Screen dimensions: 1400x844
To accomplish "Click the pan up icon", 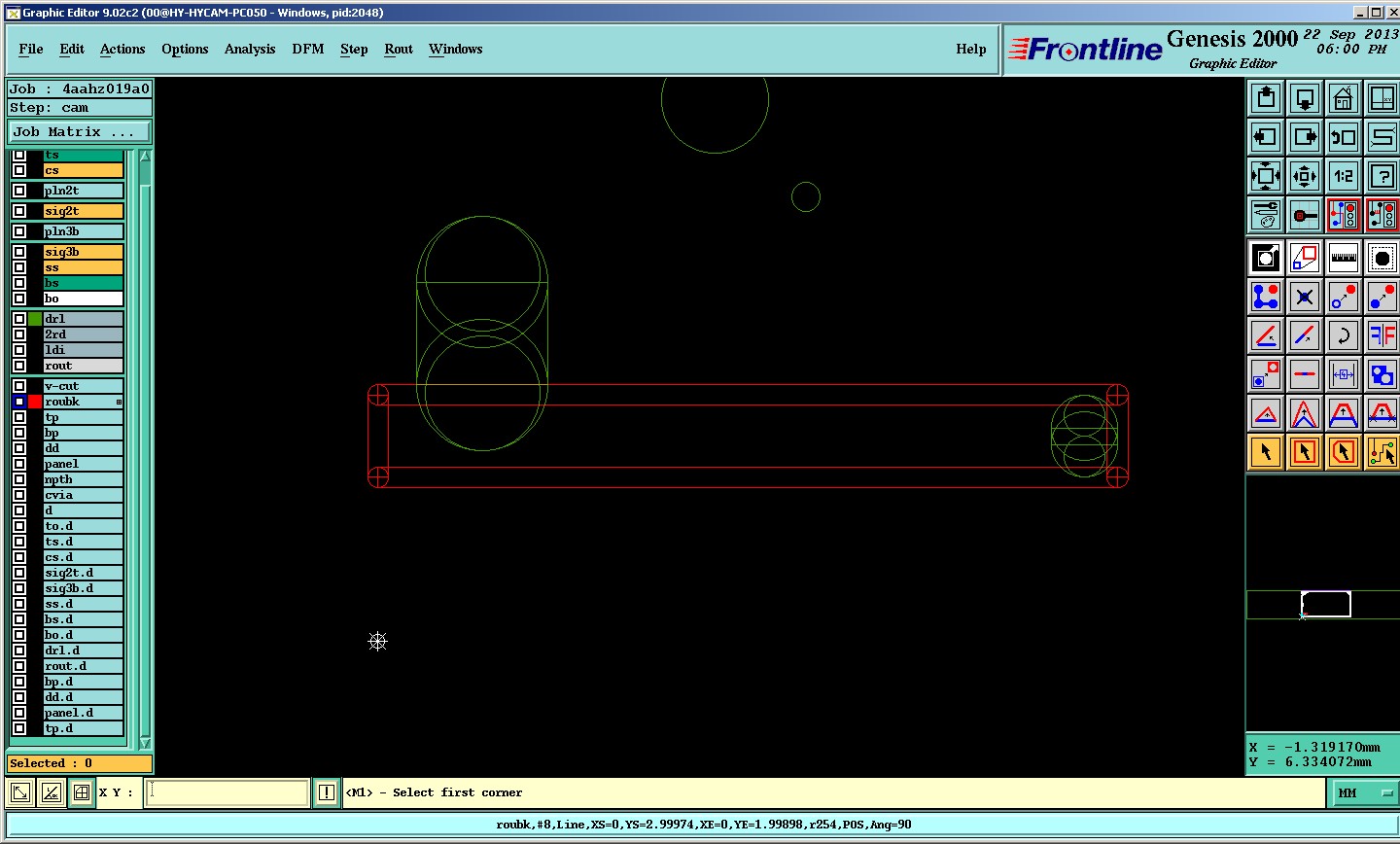I will pos(1266,98).
